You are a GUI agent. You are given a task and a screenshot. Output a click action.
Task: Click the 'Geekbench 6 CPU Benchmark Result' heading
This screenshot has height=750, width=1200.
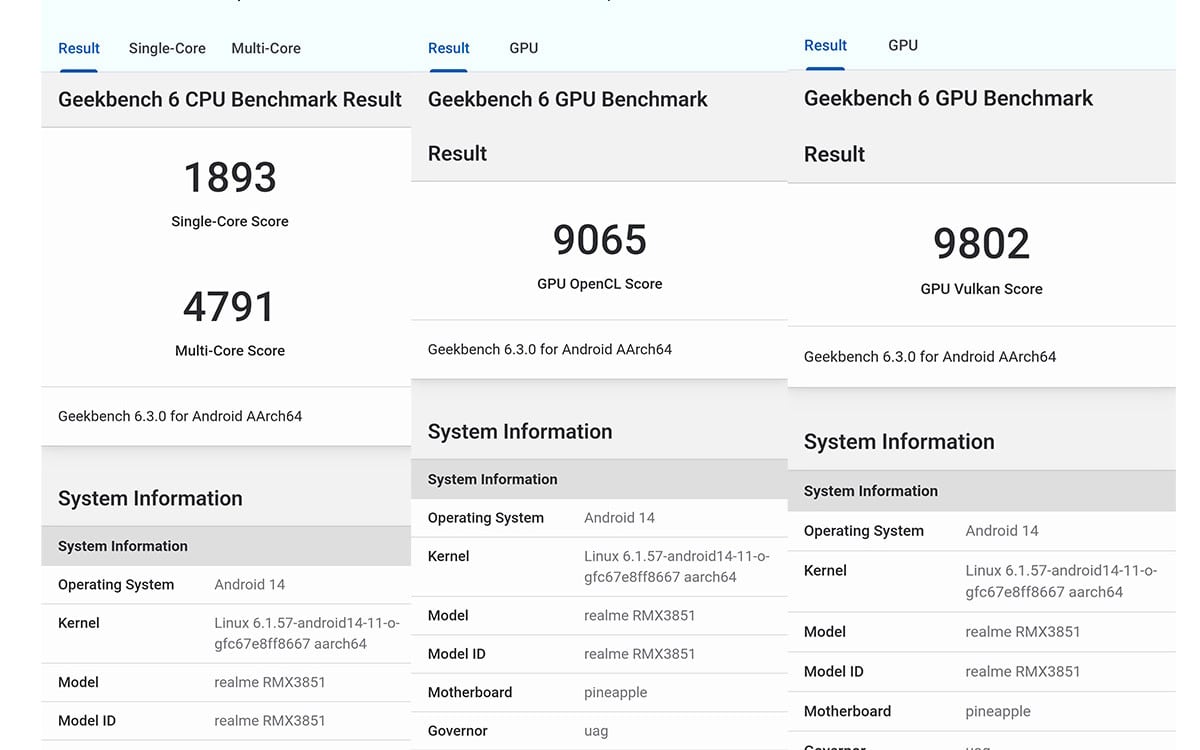(230, 99)
